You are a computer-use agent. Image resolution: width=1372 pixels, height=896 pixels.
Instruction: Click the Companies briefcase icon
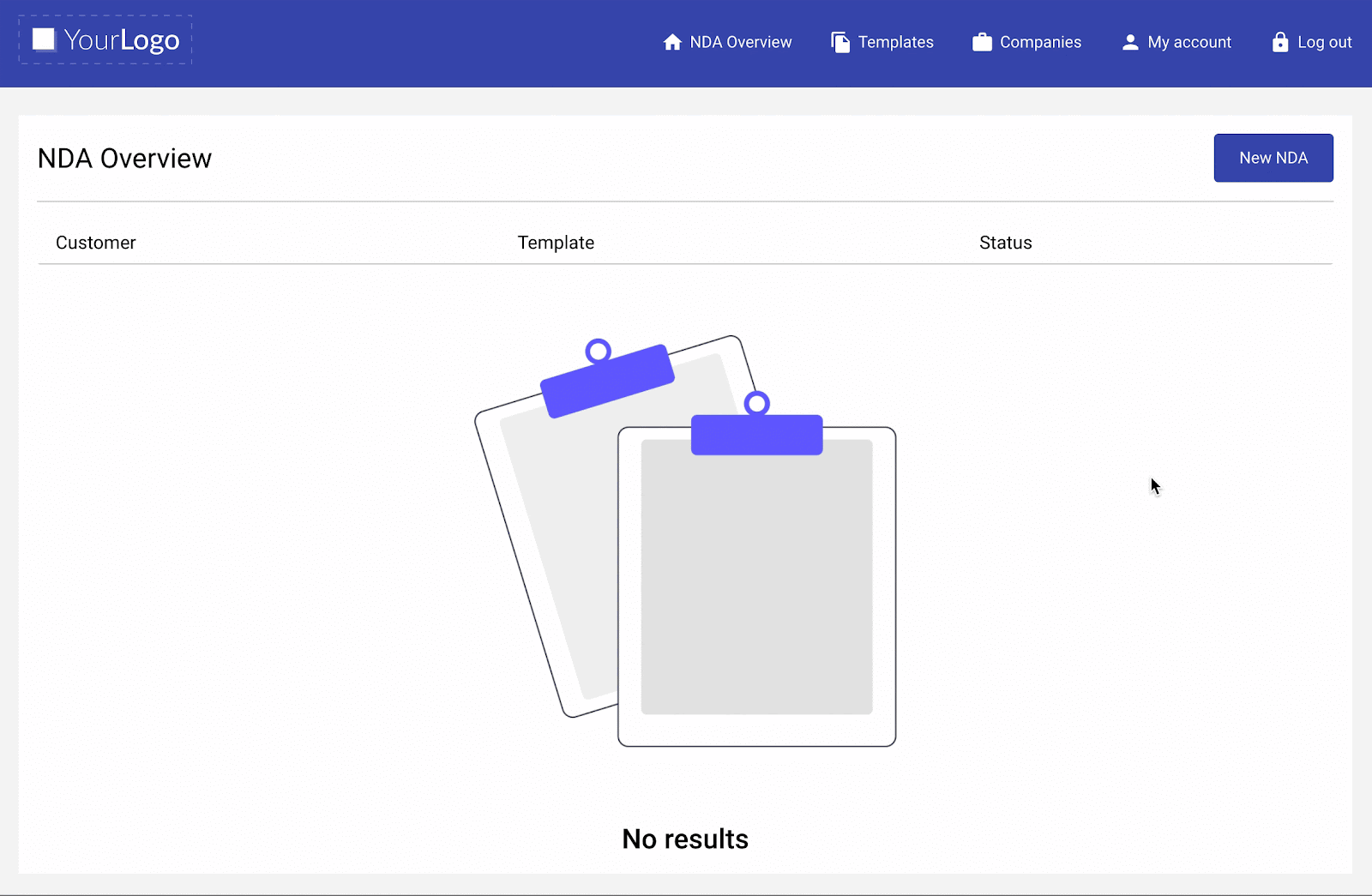pyautogui.click(x=982, y=42)
